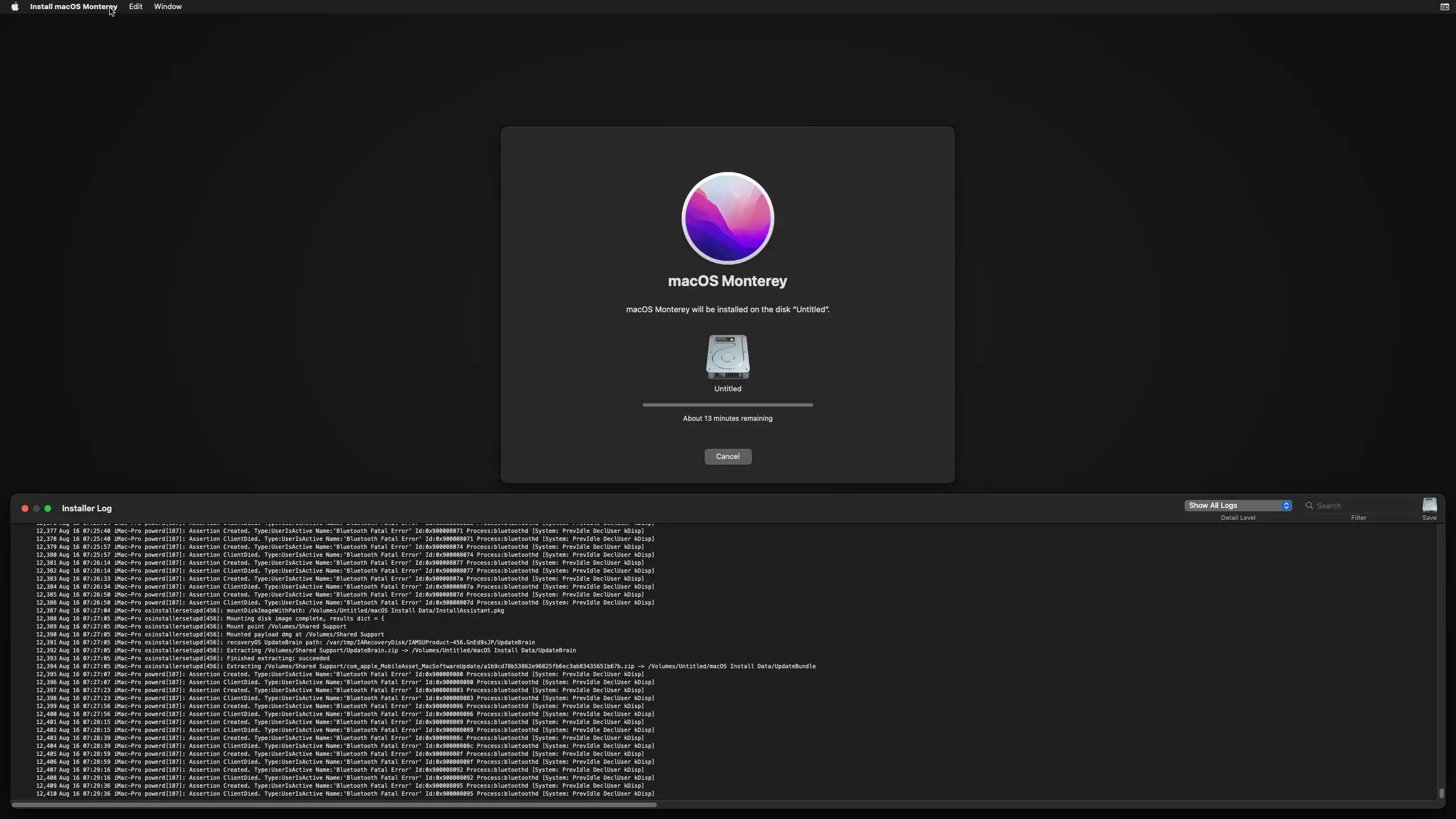Cancel the macOS Monterey installation
The height and width of the screenshot is (819, 1456).
pyautogui.click(x=727, y=457)
